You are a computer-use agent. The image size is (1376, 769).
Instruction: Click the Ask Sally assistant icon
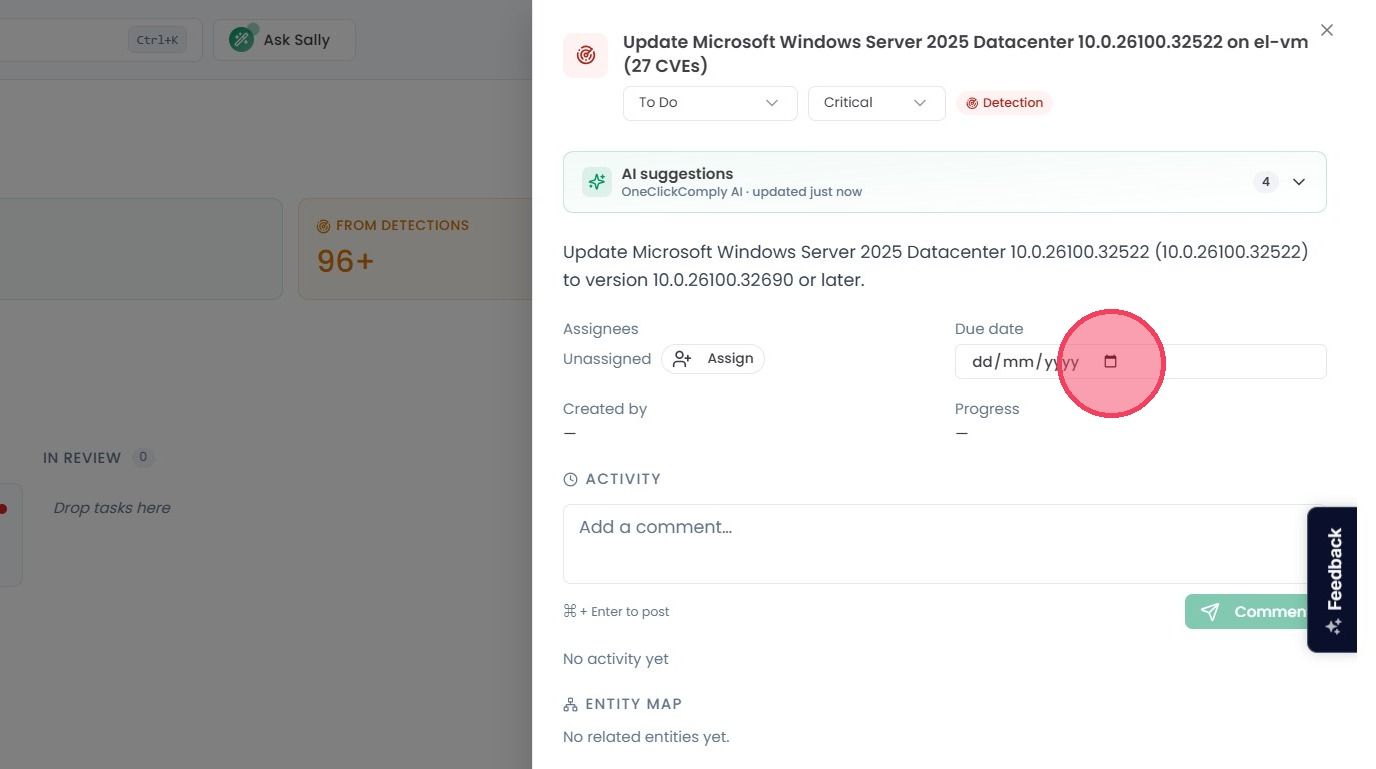241,40
